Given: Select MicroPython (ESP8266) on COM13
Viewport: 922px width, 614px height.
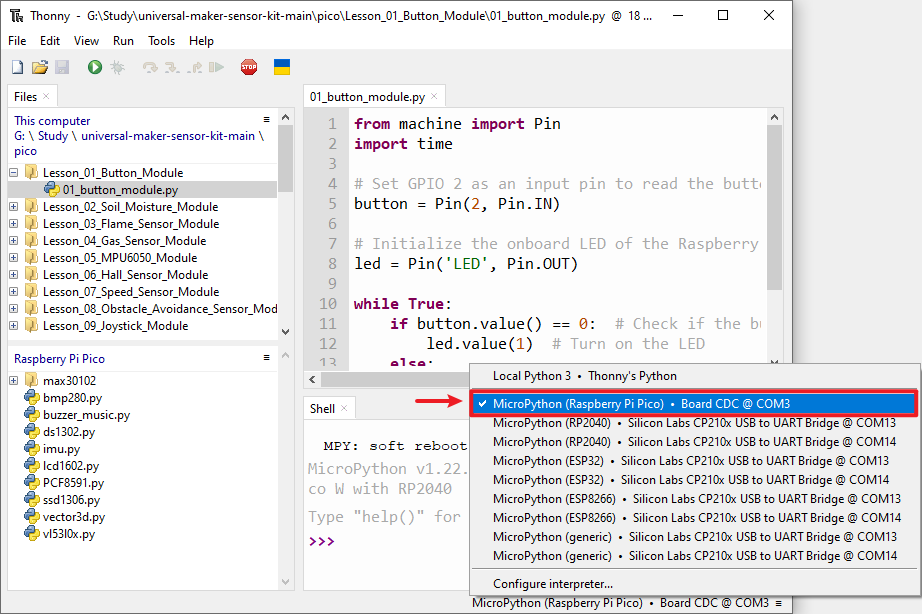Looking at the screenshot, I should pos(694,499).
